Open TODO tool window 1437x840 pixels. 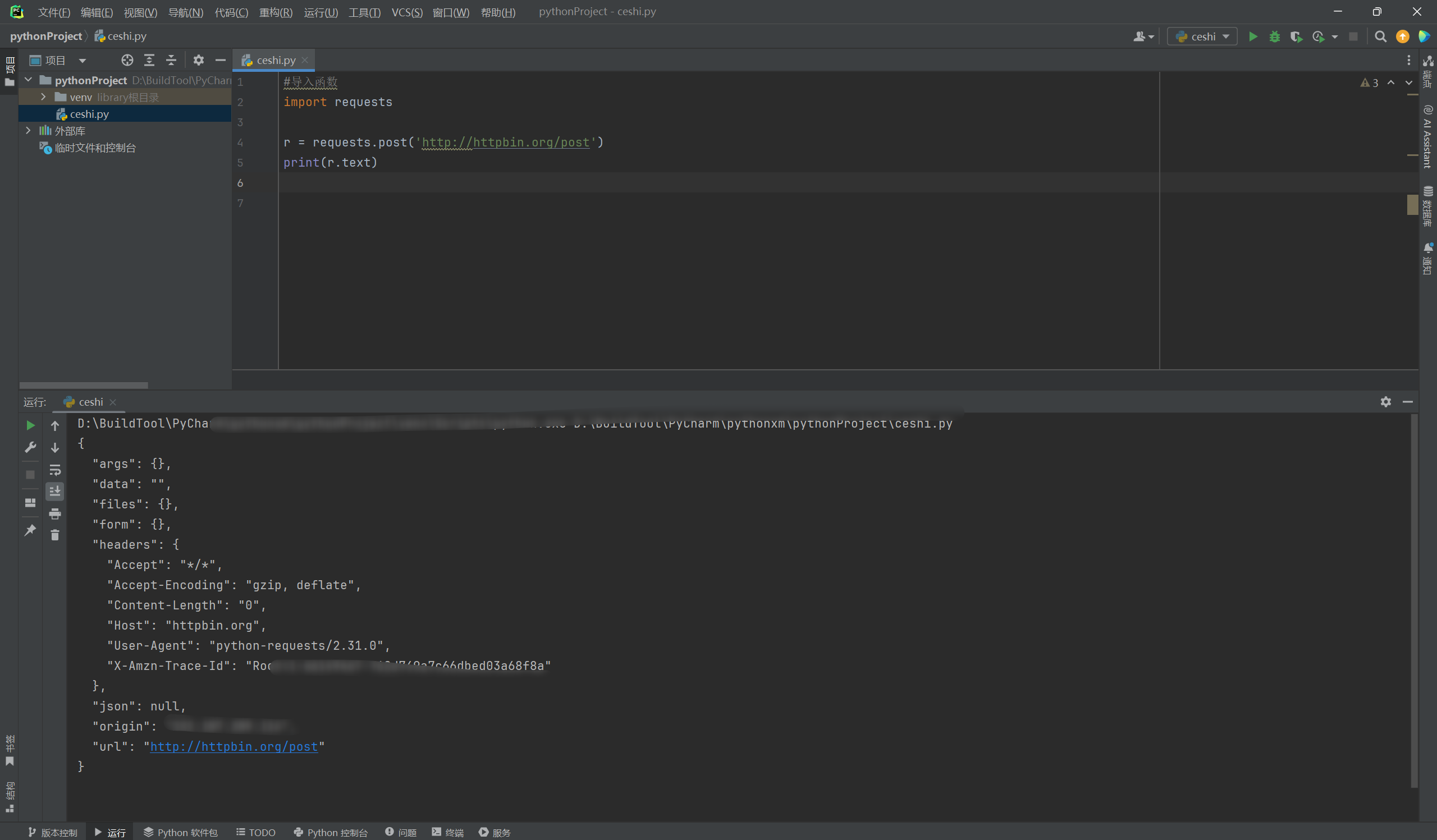(256, 833)
